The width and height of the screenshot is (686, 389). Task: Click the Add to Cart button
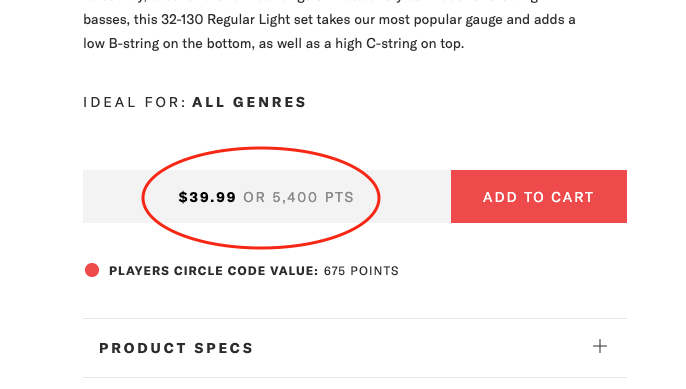click(539, 196)
